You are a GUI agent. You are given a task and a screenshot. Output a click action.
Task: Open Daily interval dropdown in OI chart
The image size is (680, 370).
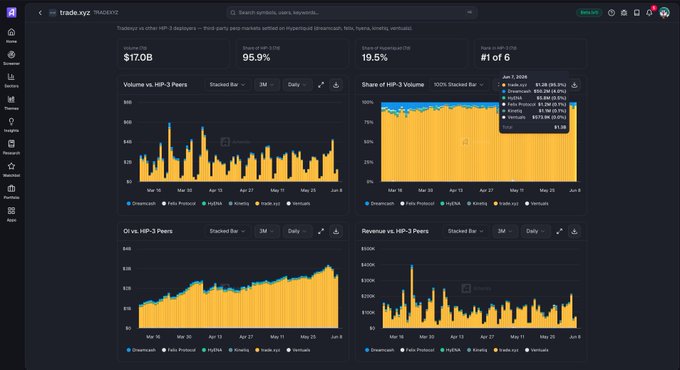pyautogui.click(x=297, y=232)
